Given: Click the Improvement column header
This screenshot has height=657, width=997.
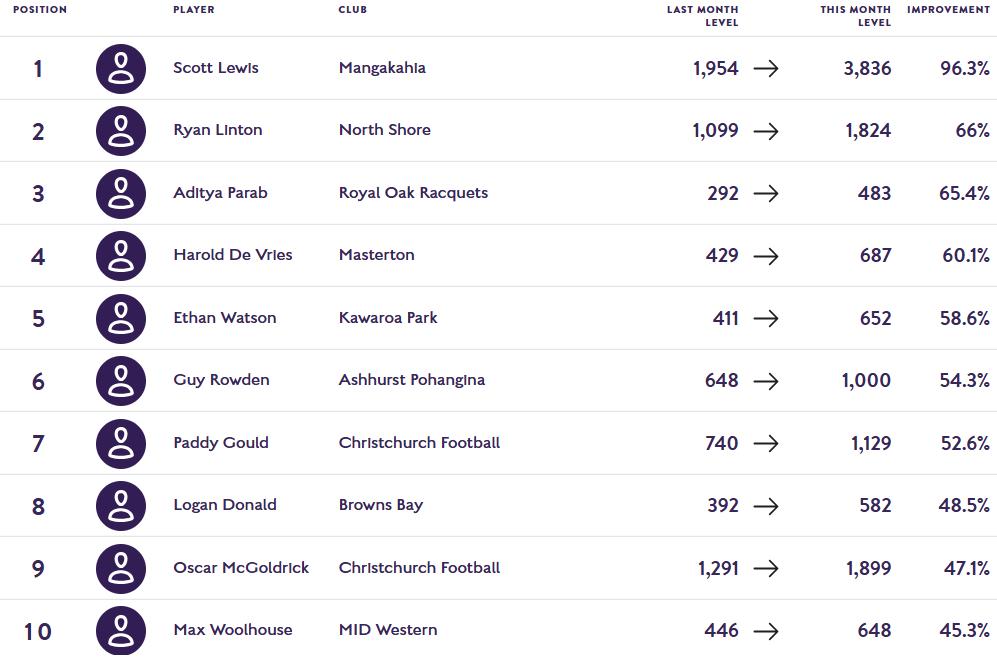Looking at the screenshot, I should [x=948, y=10].
